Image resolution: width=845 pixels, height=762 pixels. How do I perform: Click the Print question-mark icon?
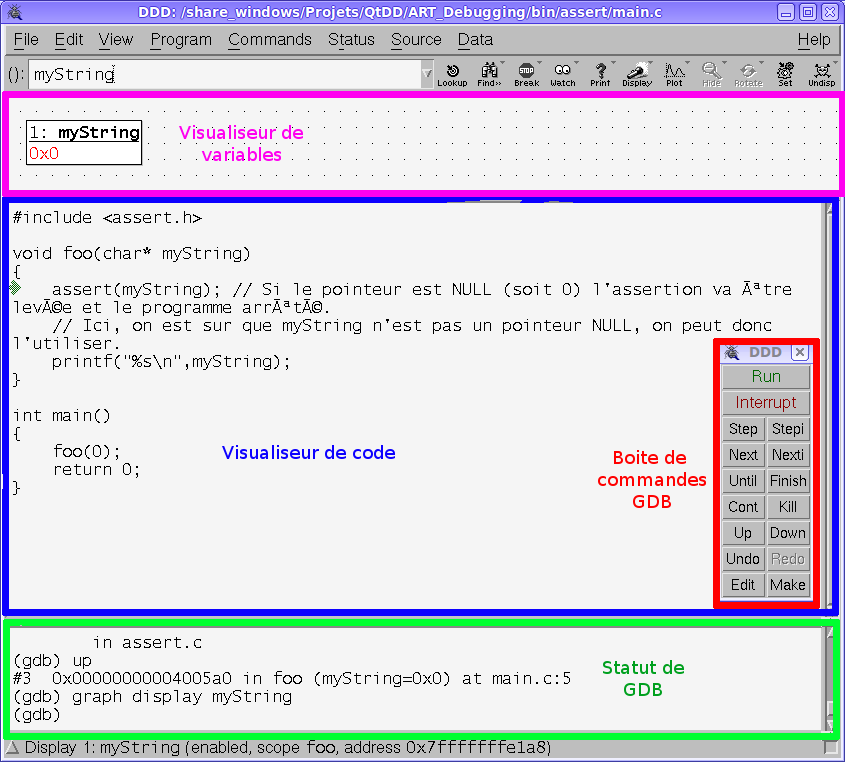(x=600, y=74)
